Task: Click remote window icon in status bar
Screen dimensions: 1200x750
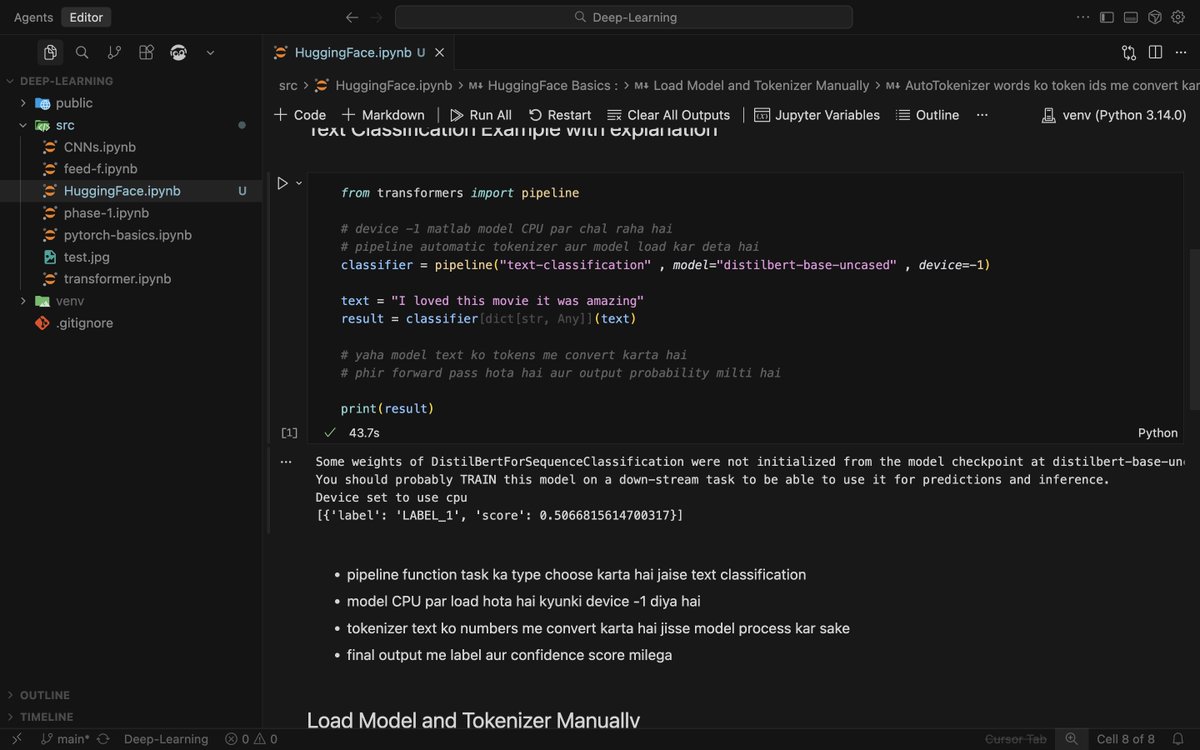Action: pos(16,739)
